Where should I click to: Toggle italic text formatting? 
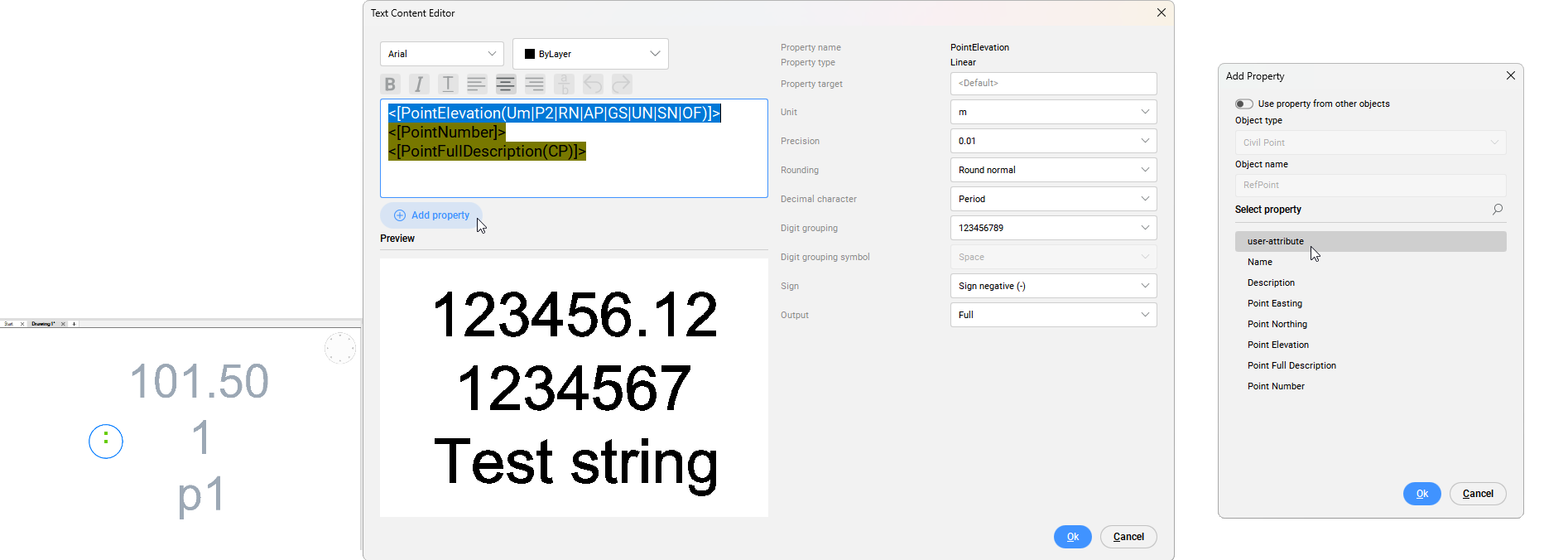419,84
